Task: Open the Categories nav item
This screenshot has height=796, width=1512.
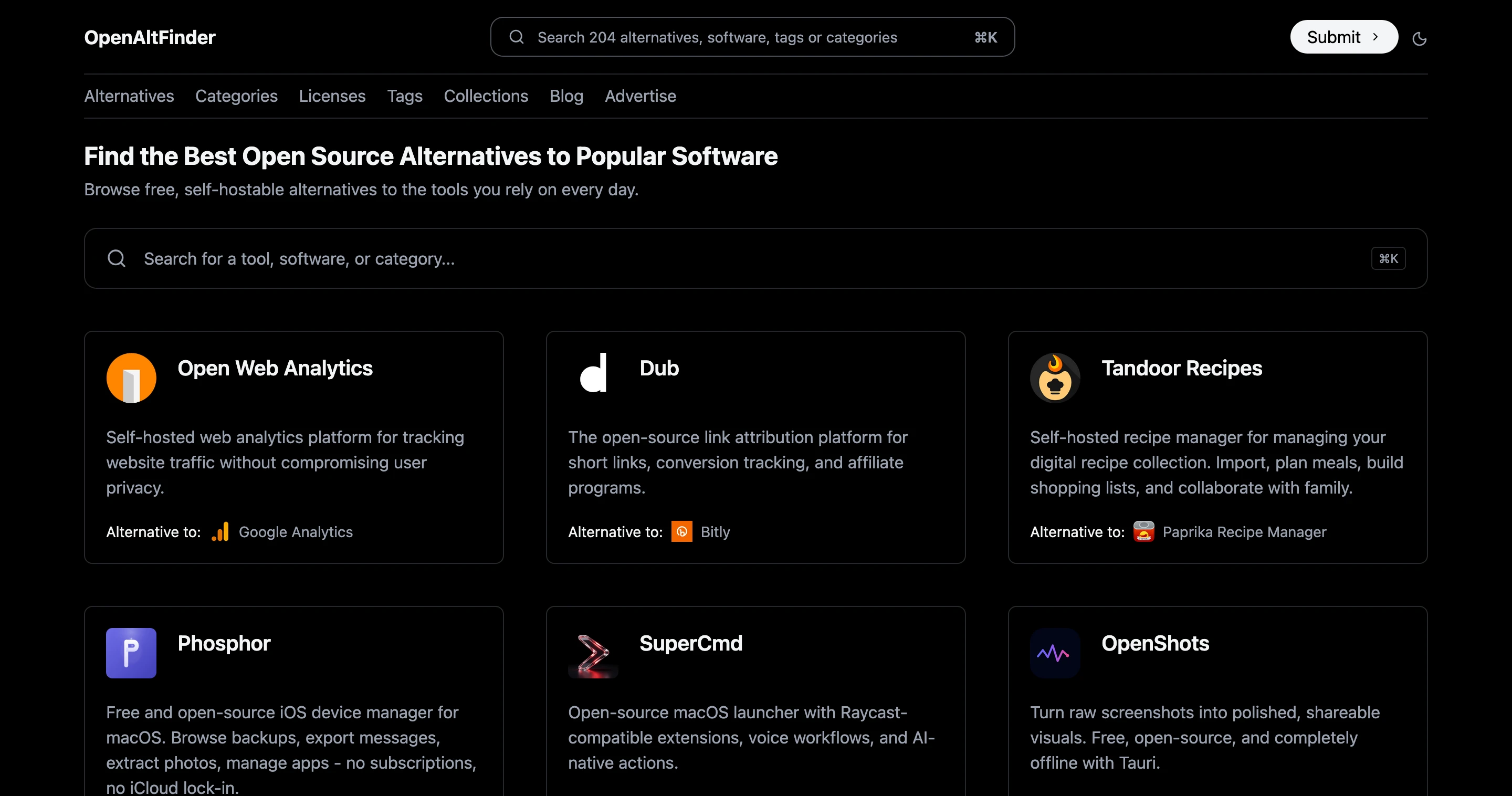Action: [x=237, y=96]
